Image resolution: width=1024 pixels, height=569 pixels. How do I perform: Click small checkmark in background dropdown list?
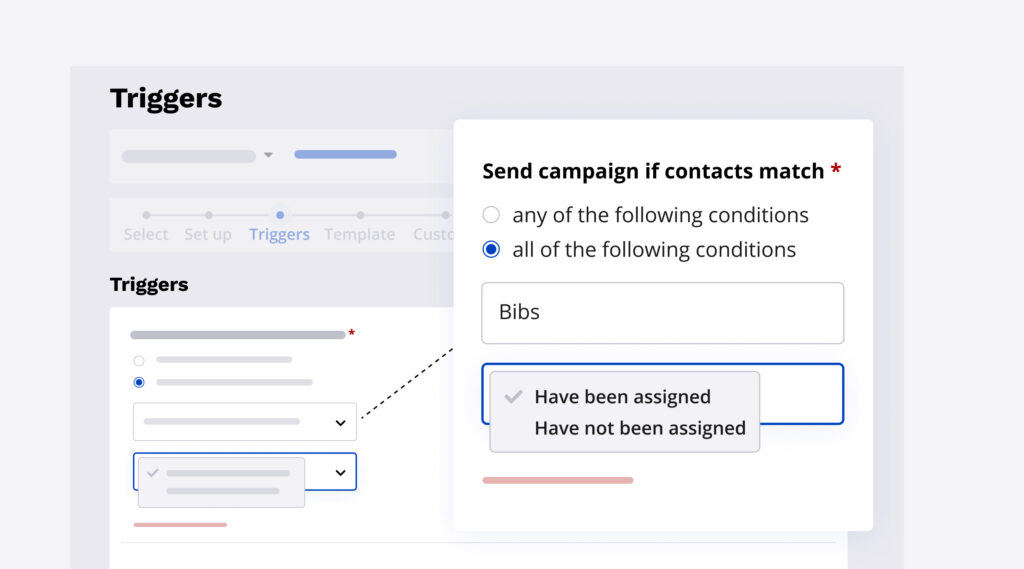click(153, 472)
